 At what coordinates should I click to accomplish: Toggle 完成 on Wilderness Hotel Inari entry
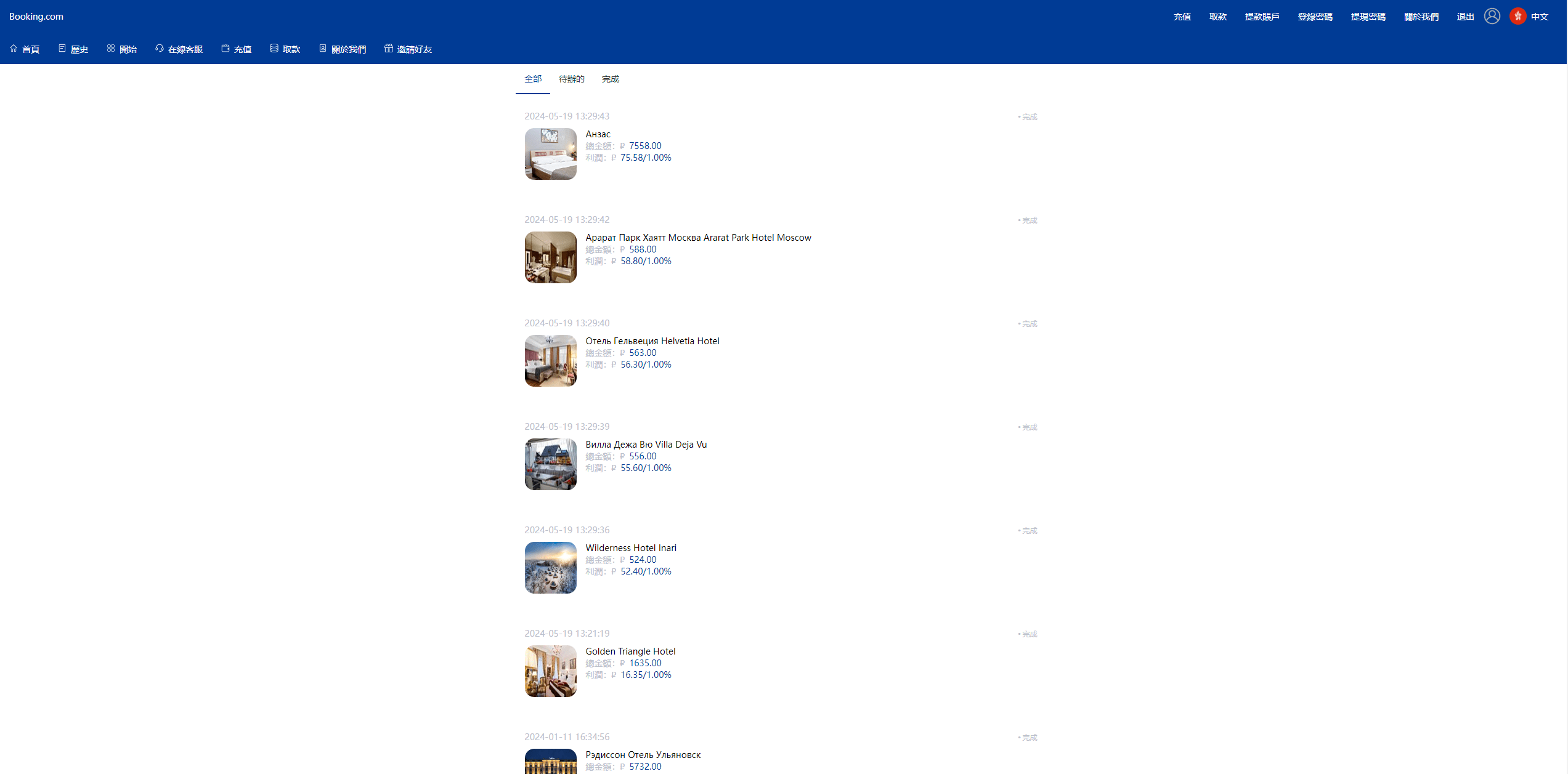1027,530
